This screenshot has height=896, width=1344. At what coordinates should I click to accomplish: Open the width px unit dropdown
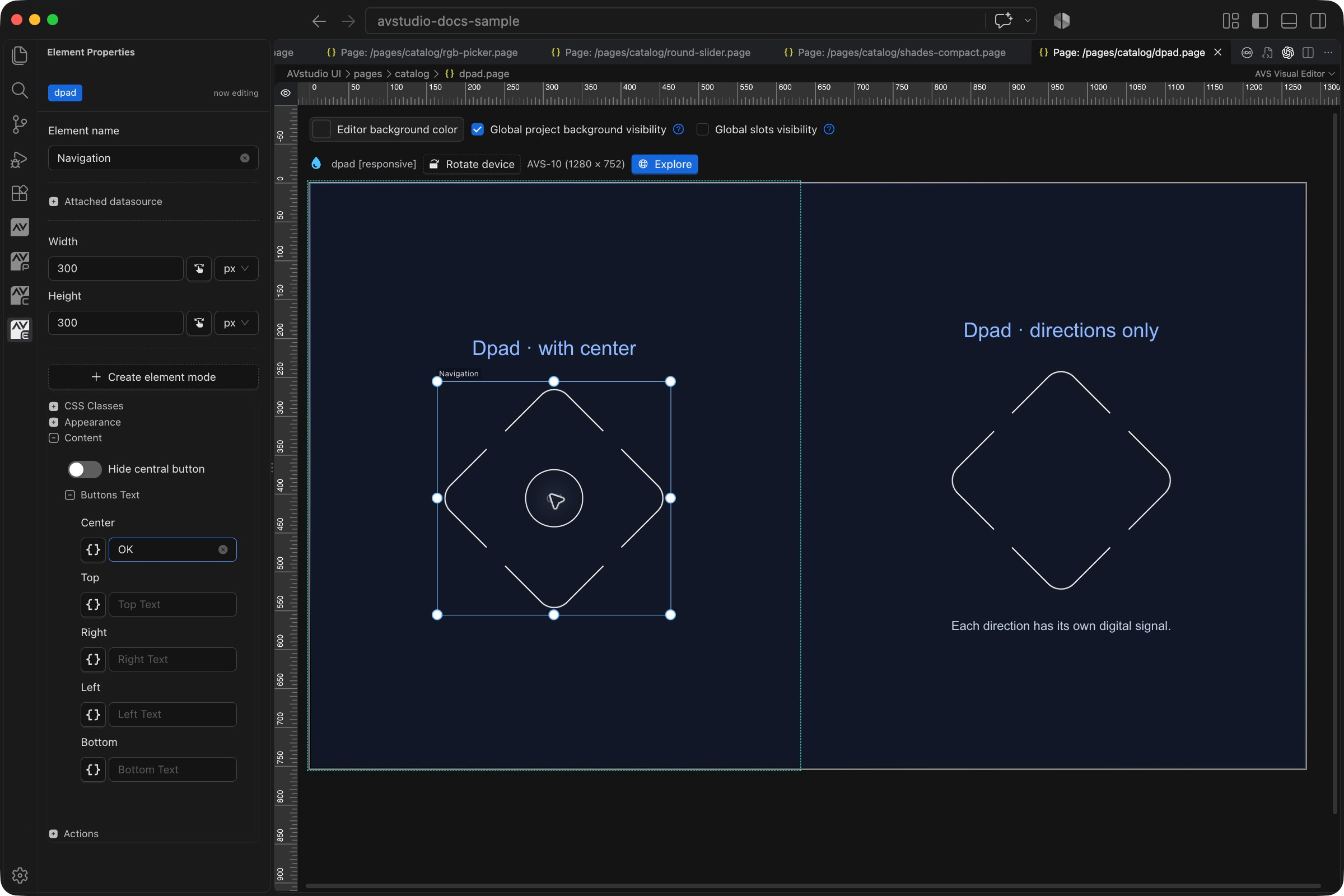coord(236,269)
